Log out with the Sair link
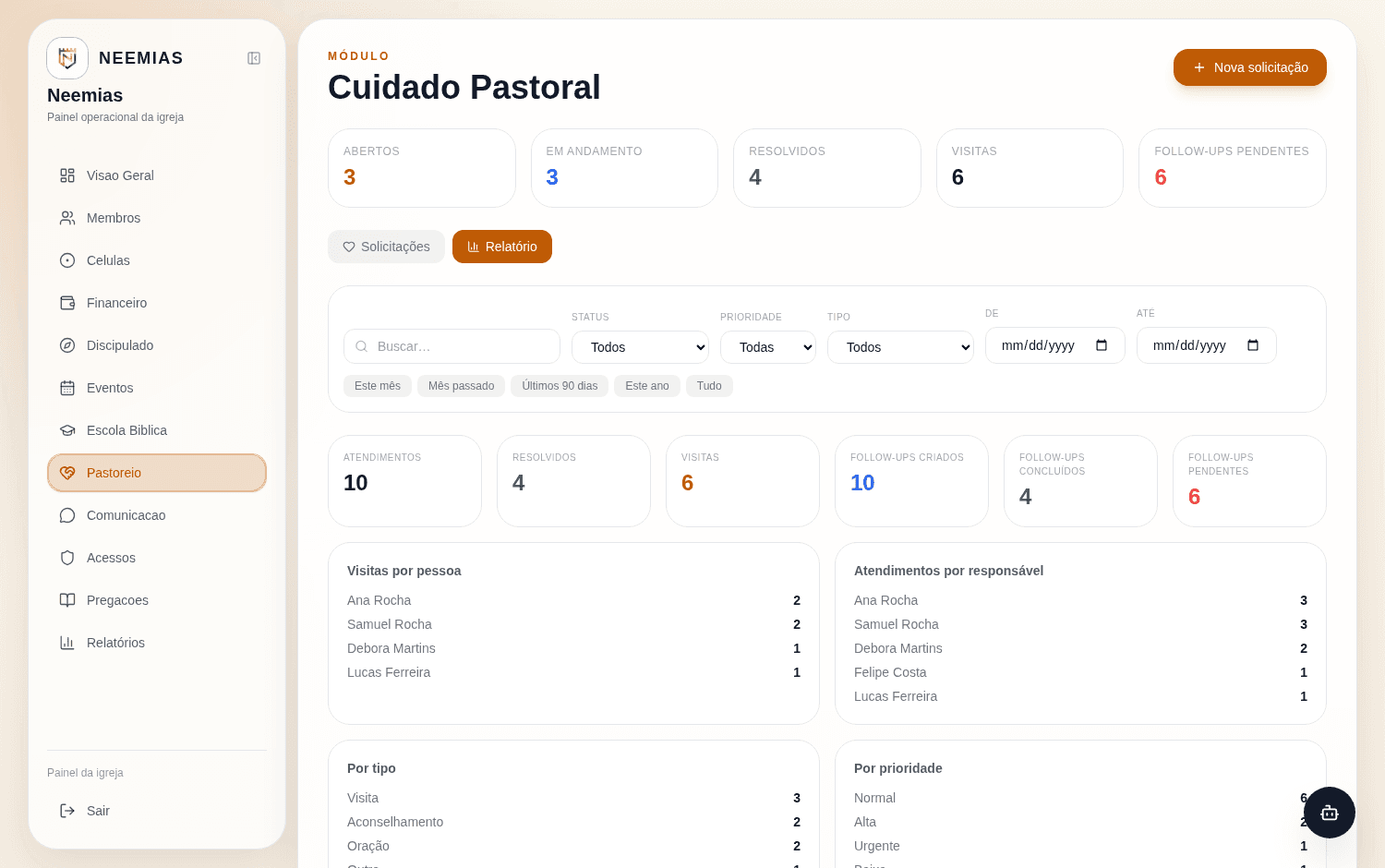 157,811
